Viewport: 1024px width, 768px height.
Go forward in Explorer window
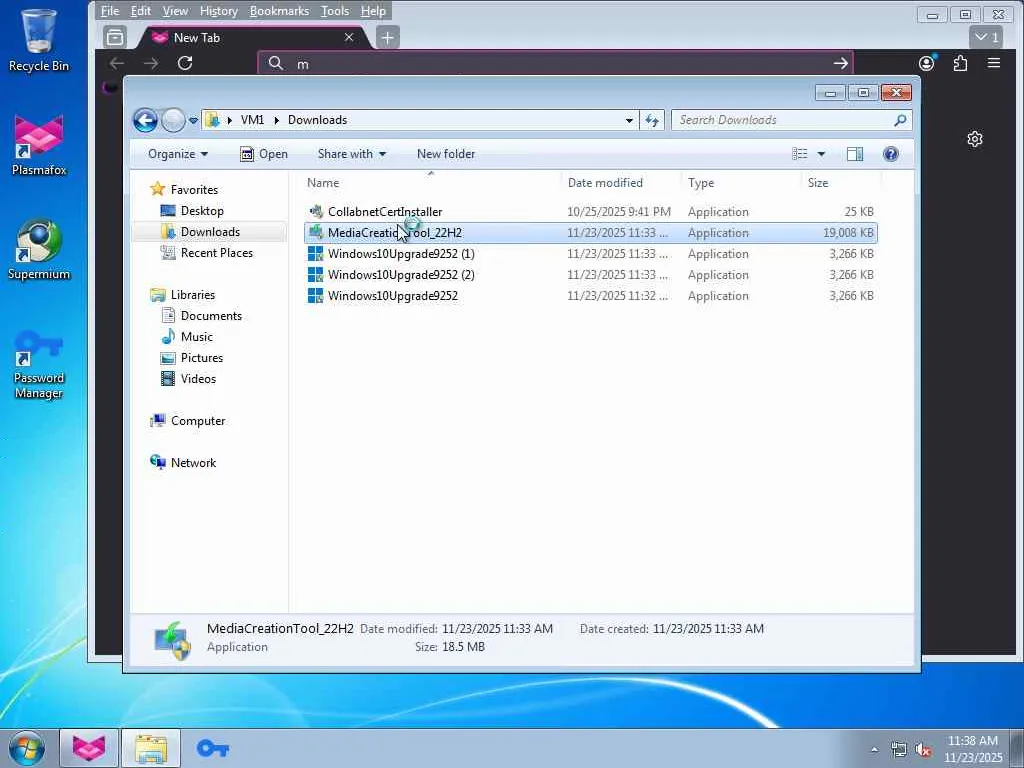(173, 120)
